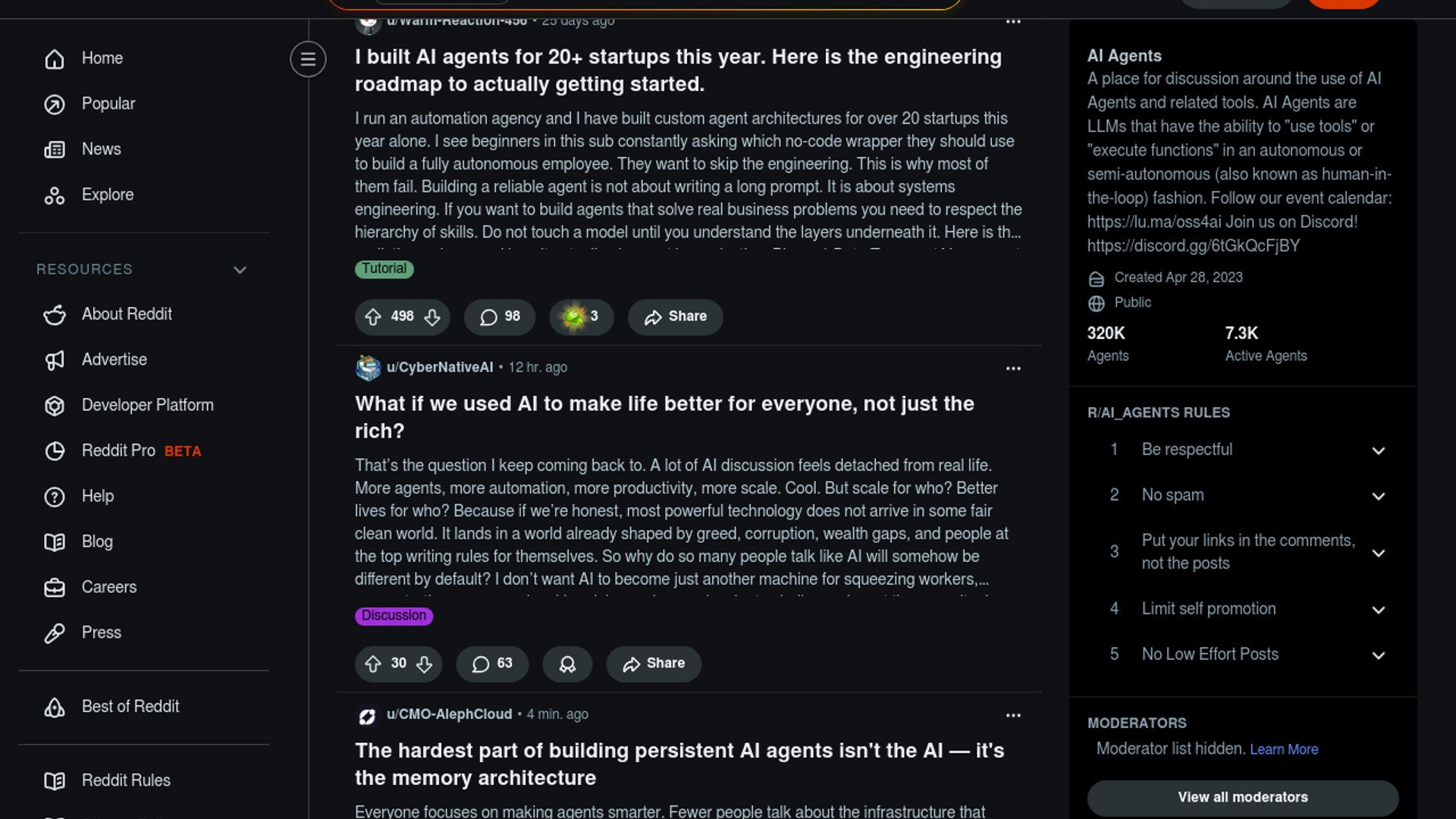
Task: Expand the Be respectful rule
Action: [1378, 450]
